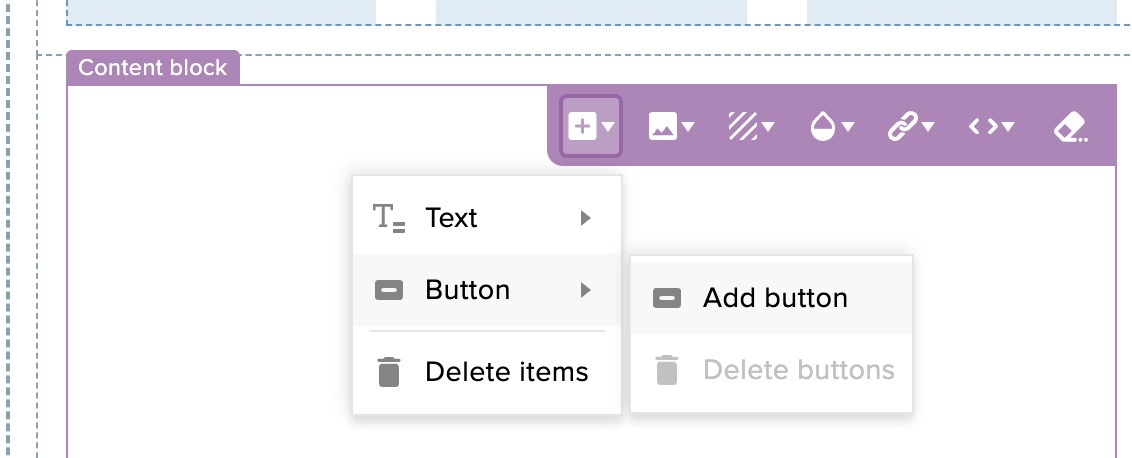Expand the arrow next to link icon

(x=928, y=127)
